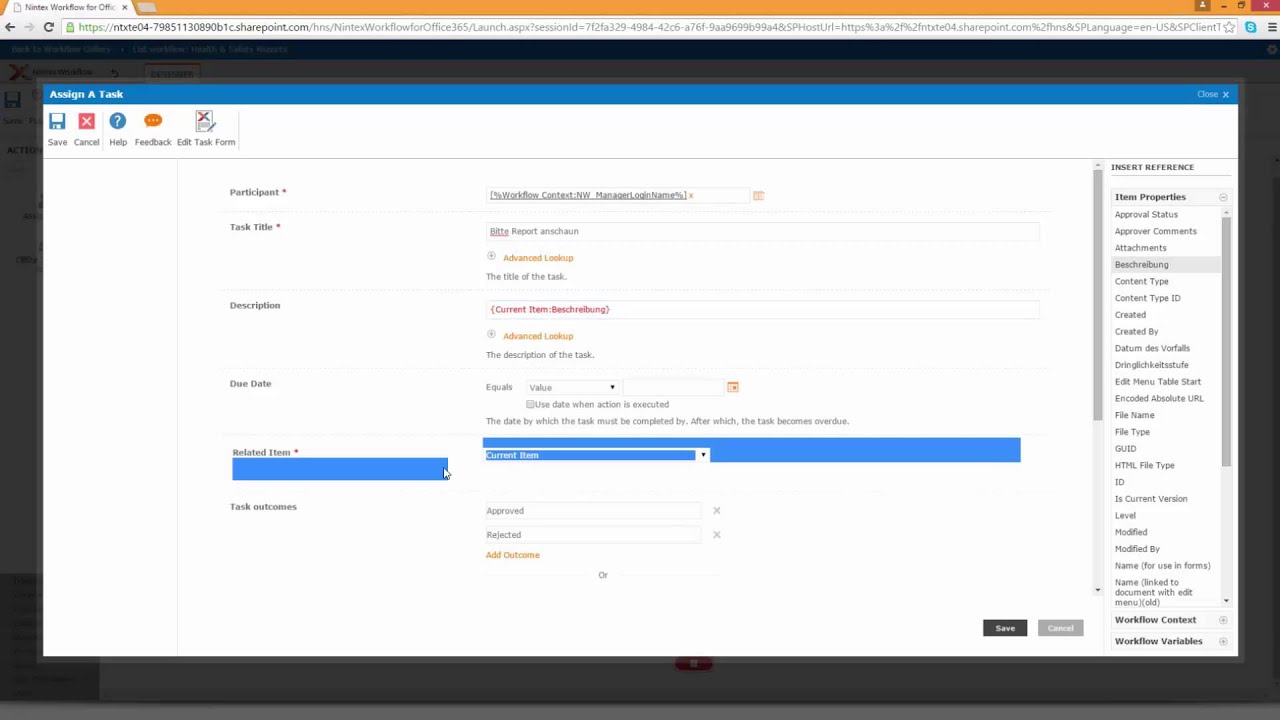Select Approver Comments item property
Screen dimensions: 1280x720
tap(1155, 231)
